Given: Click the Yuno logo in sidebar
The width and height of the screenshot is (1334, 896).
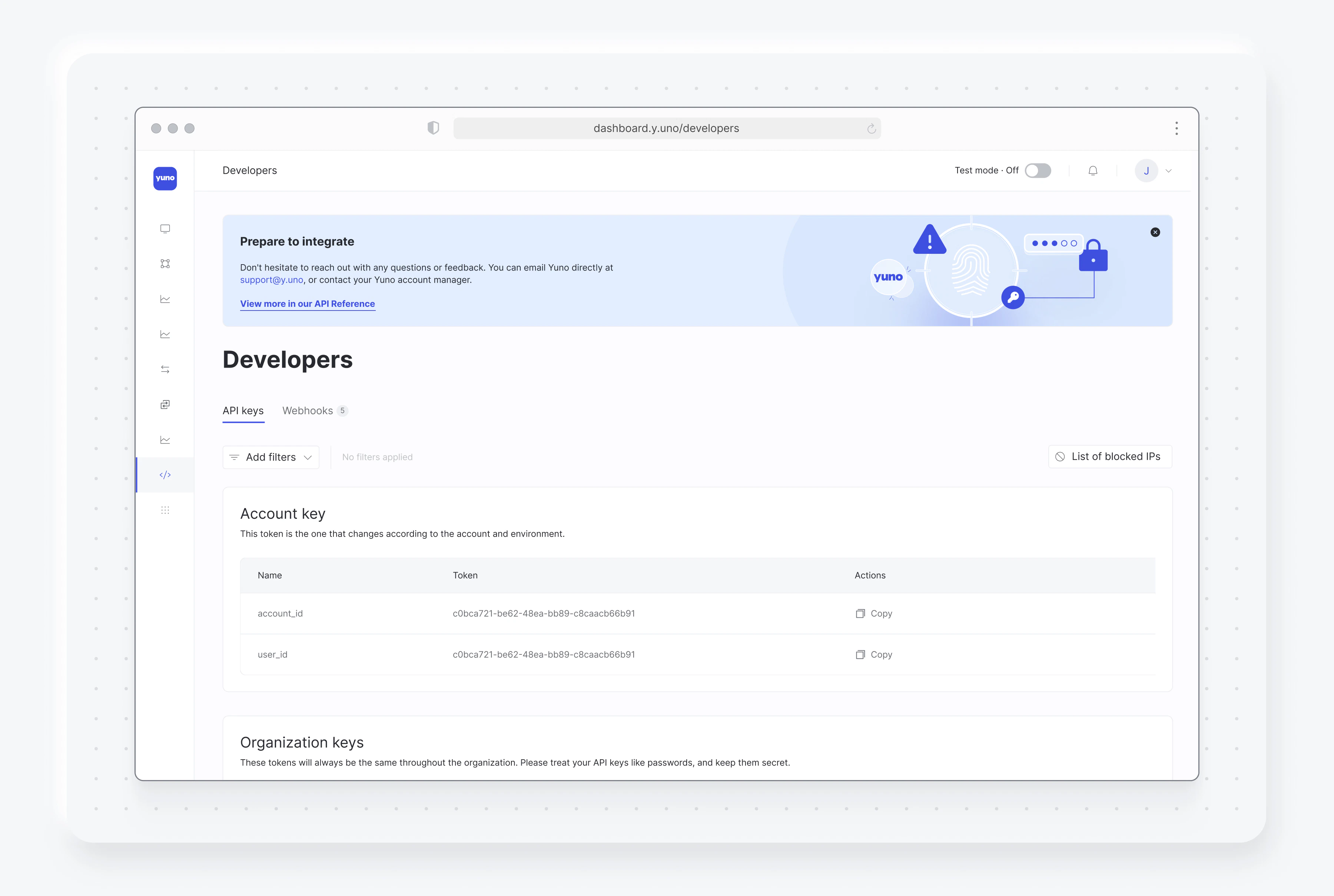Looking at the screenshot, I should coord(165,178).
